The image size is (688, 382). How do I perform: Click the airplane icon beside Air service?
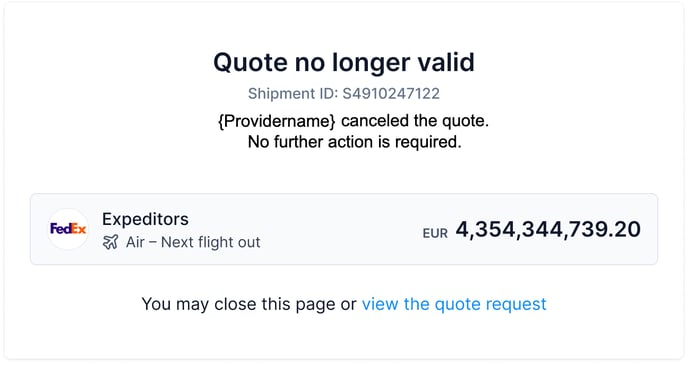pos(111,242)
